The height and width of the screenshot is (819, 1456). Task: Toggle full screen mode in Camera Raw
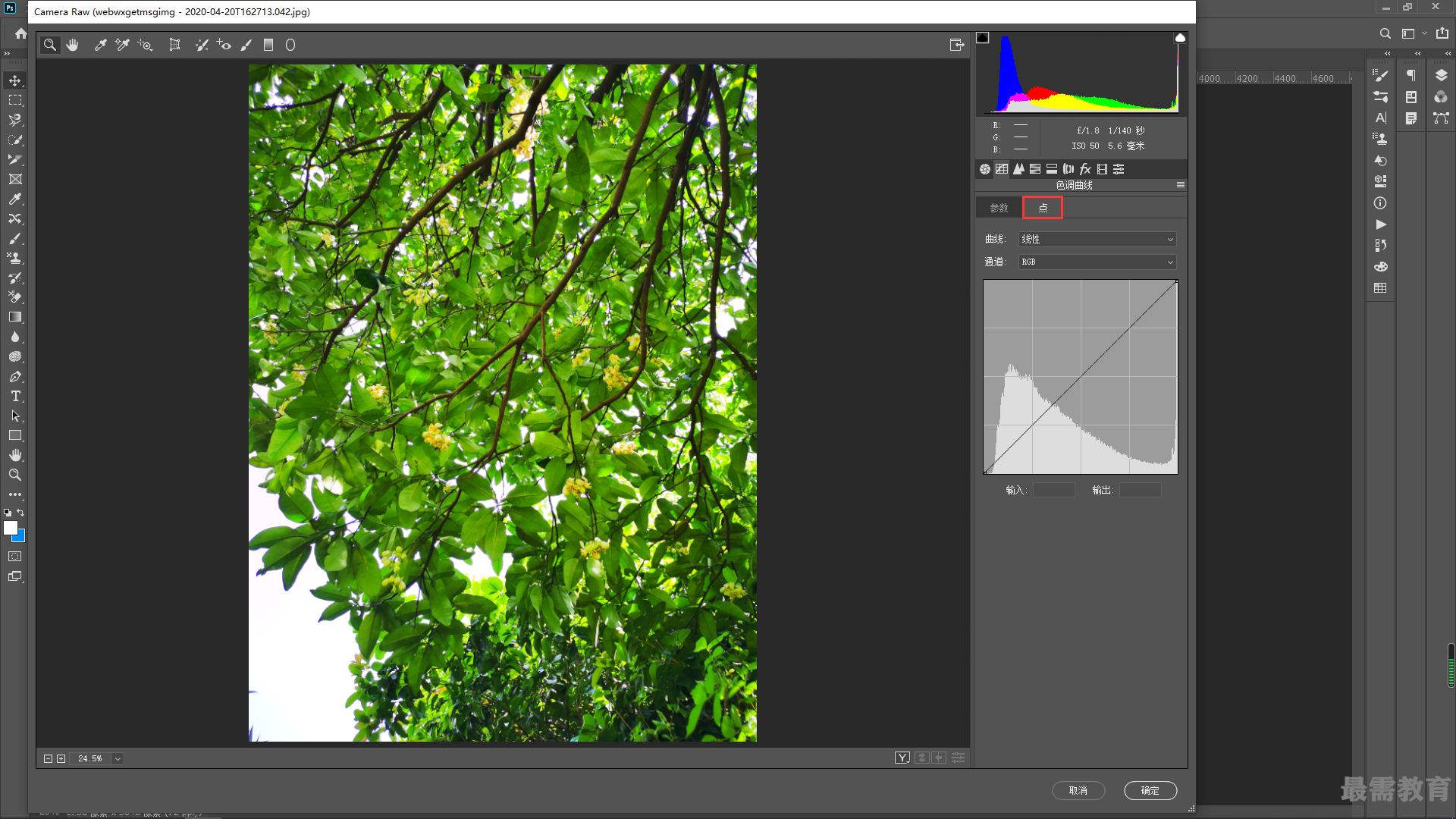click(957, 45)
